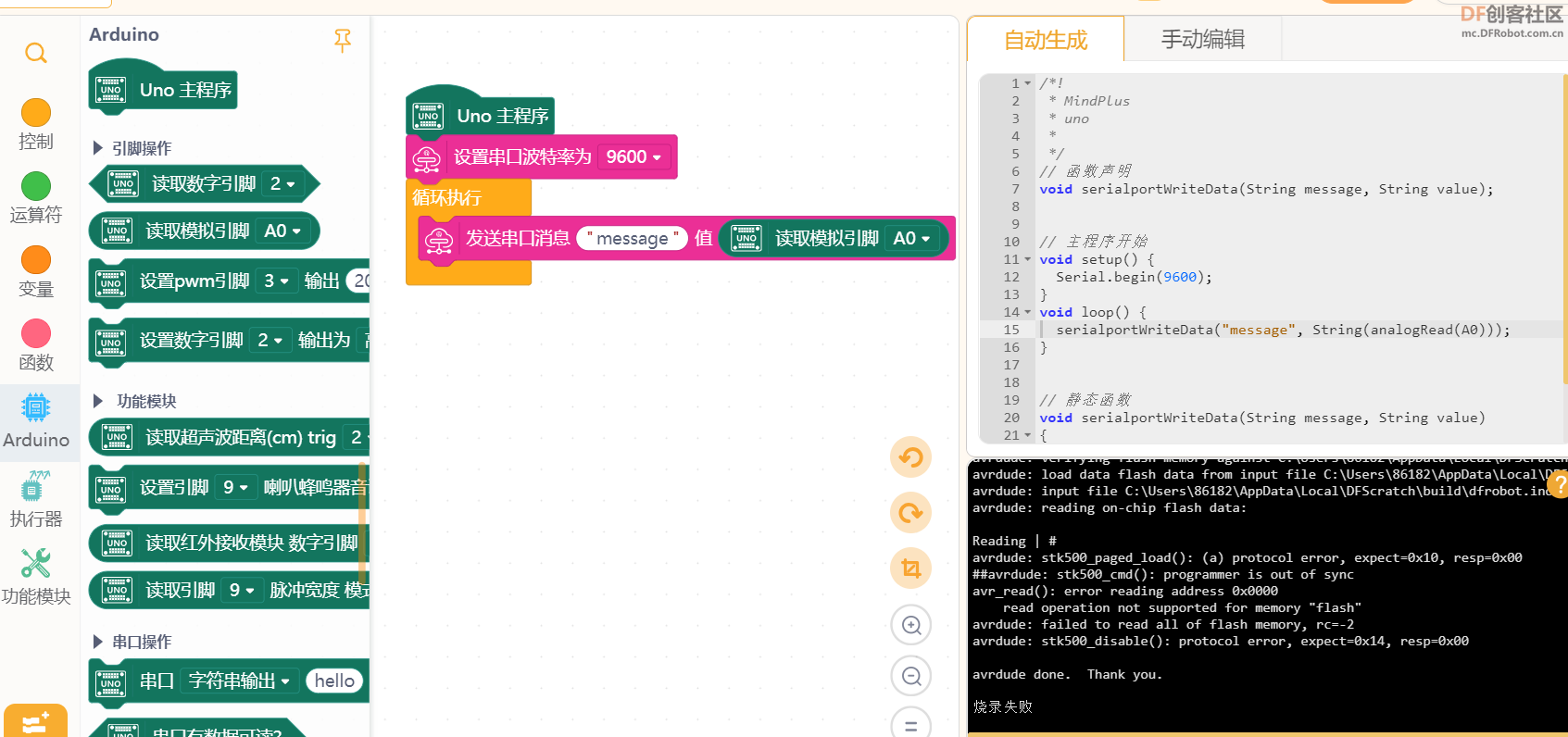1568x737 pixels.
Task: Click the serial icon on 设置串口波特率 block
Action: 427,158
